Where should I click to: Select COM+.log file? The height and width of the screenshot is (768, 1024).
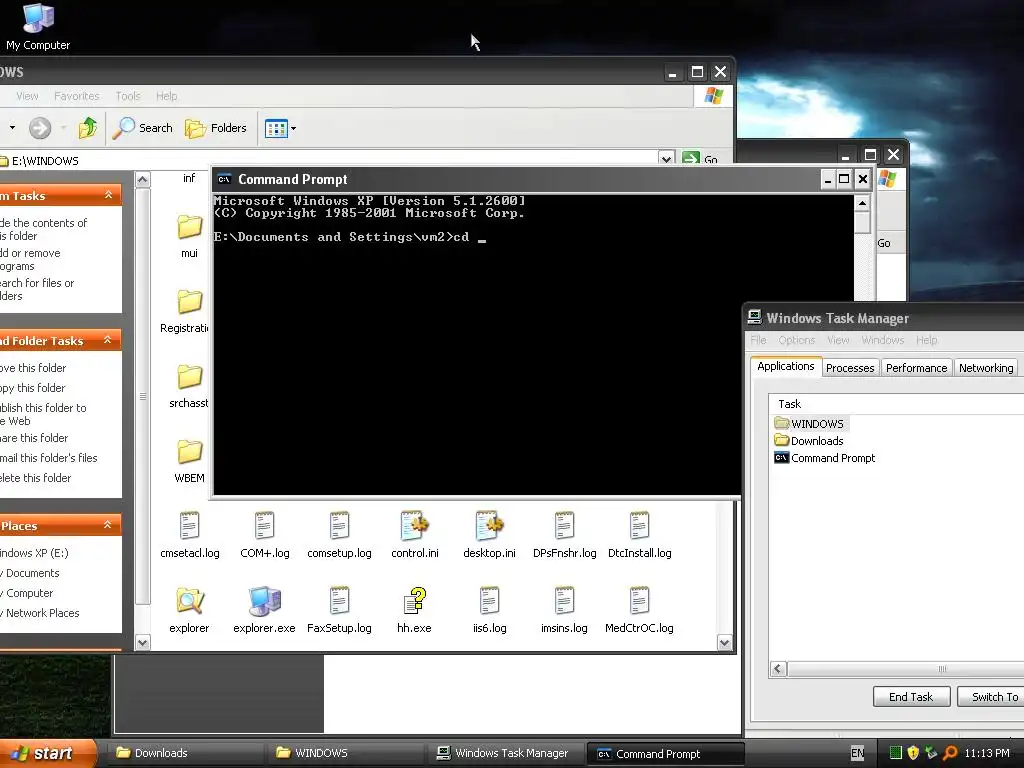[x=264, y=536]
